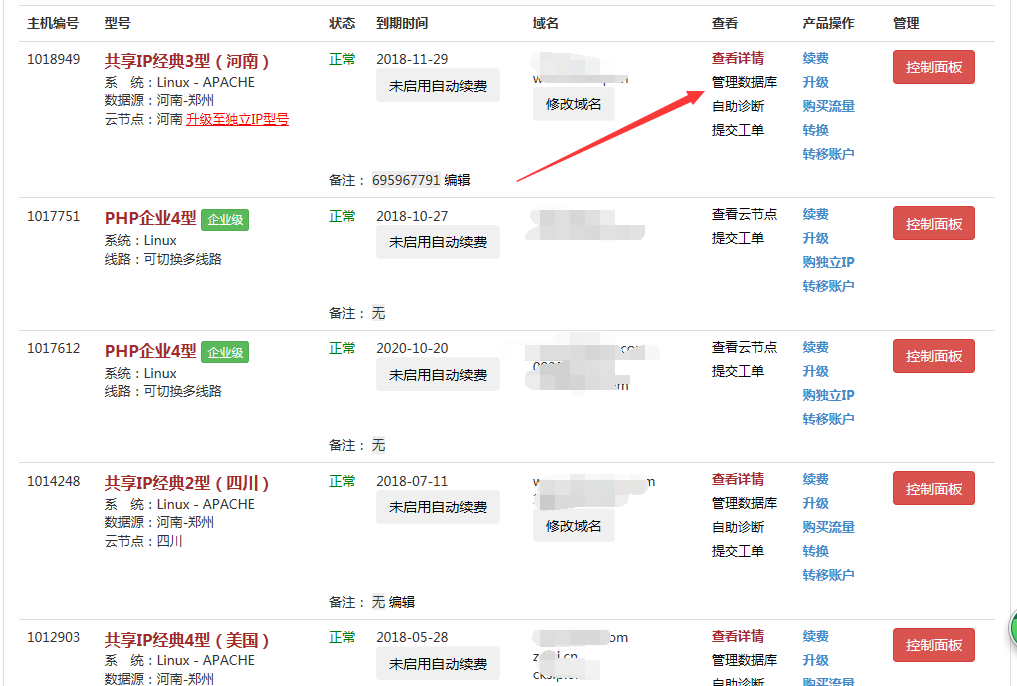Click 转移账户 for host 1017612
This screenshot has height=686, width=1017.
pyautogui.click(x=828, y=420)
